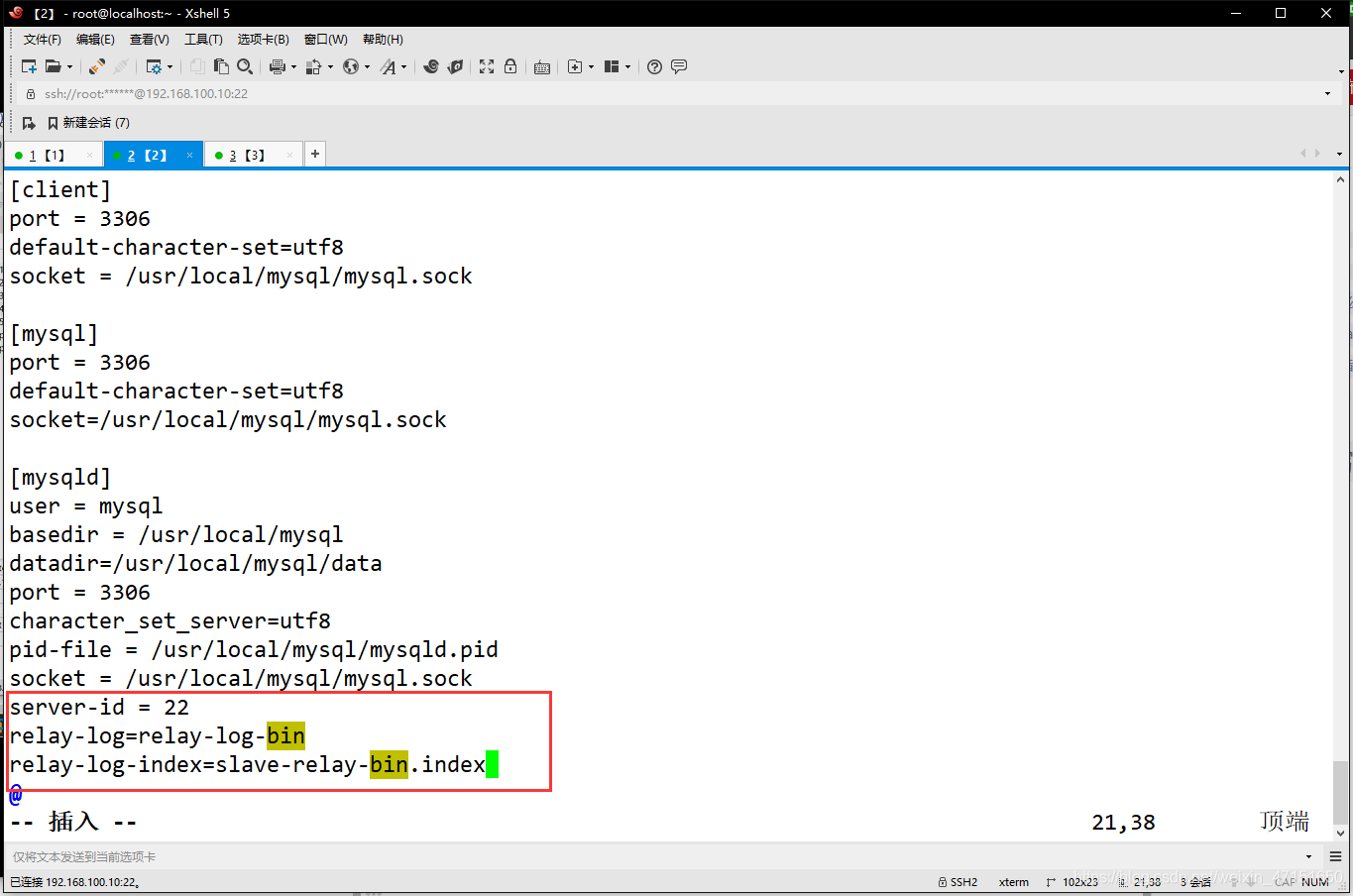Click the 3 会话 status bar entry
Screen dimensions: 1353x896
tap(1195, 882)
